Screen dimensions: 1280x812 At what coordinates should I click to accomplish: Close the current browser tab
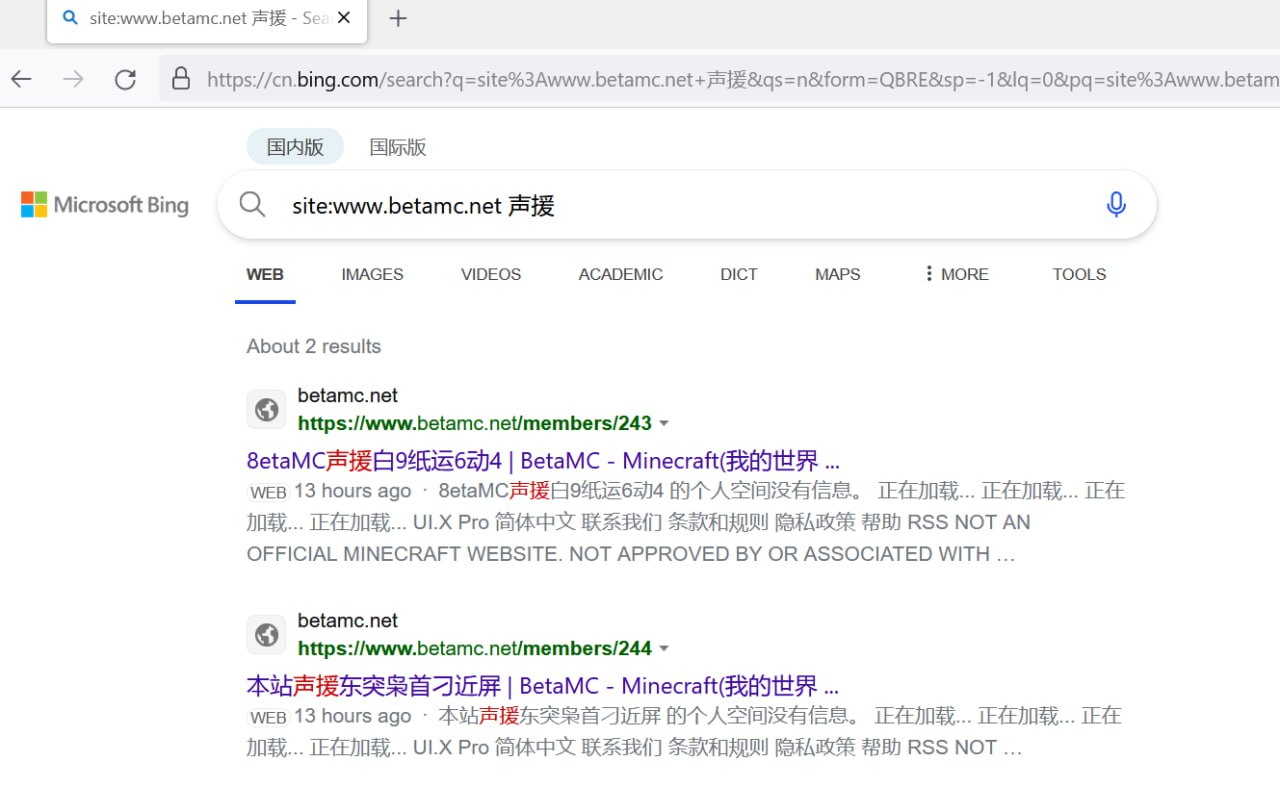[344, 19]
